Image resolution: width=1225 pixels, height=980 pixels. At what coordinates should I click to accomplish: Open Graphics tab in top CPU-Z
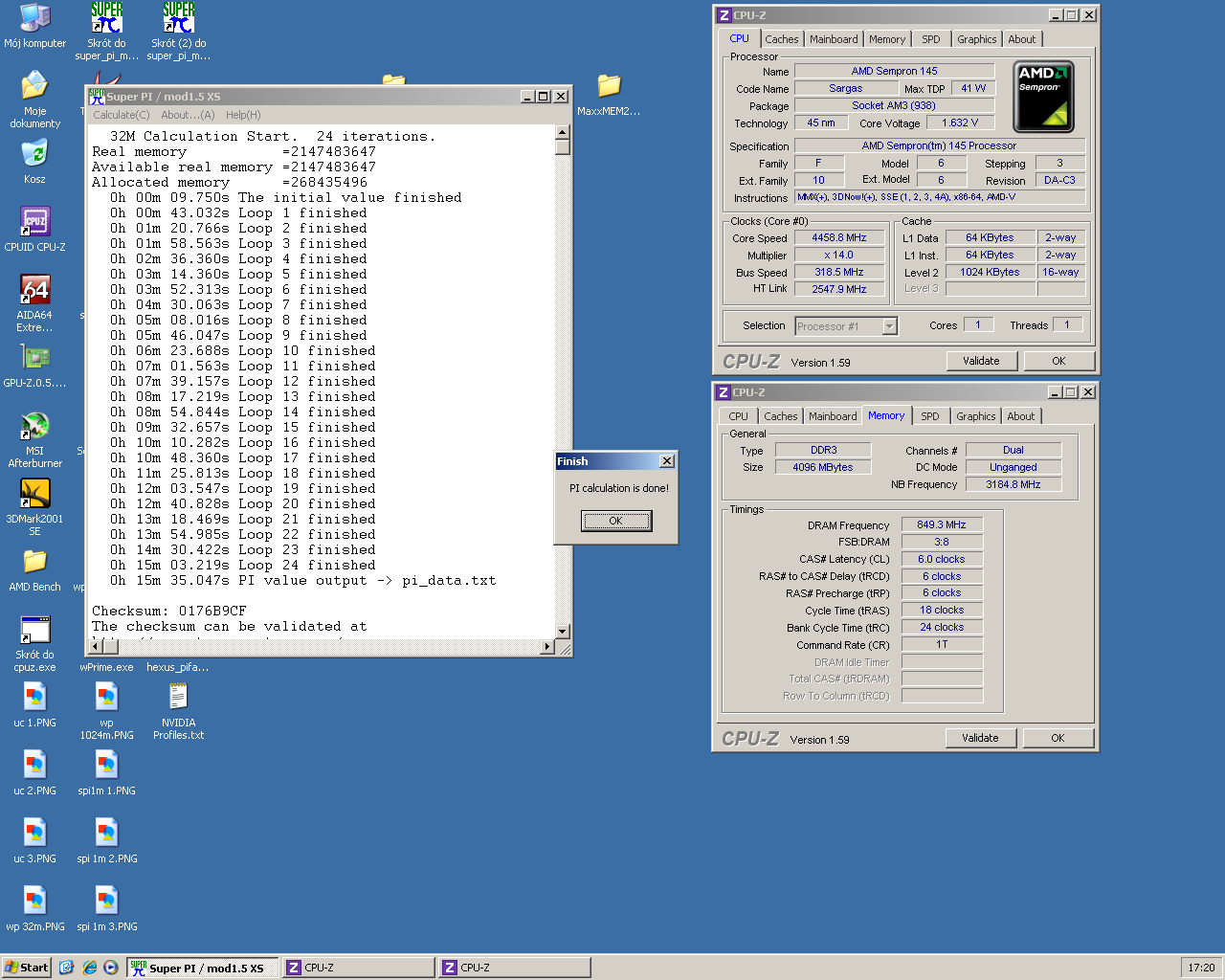click(977, 39)
